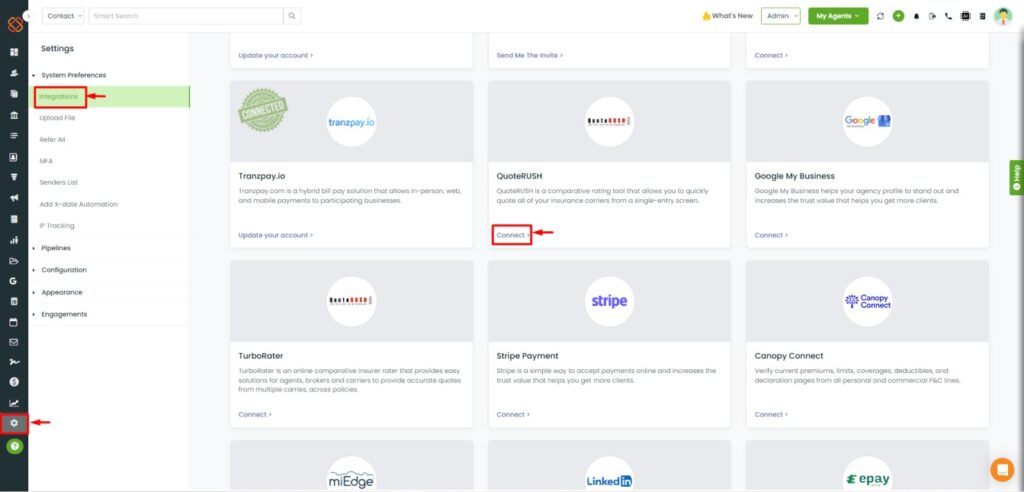Click Update your account for Tranzpay.io
Image resolution: width=1024 pixels, height=492 pixels.
point(276,235)
